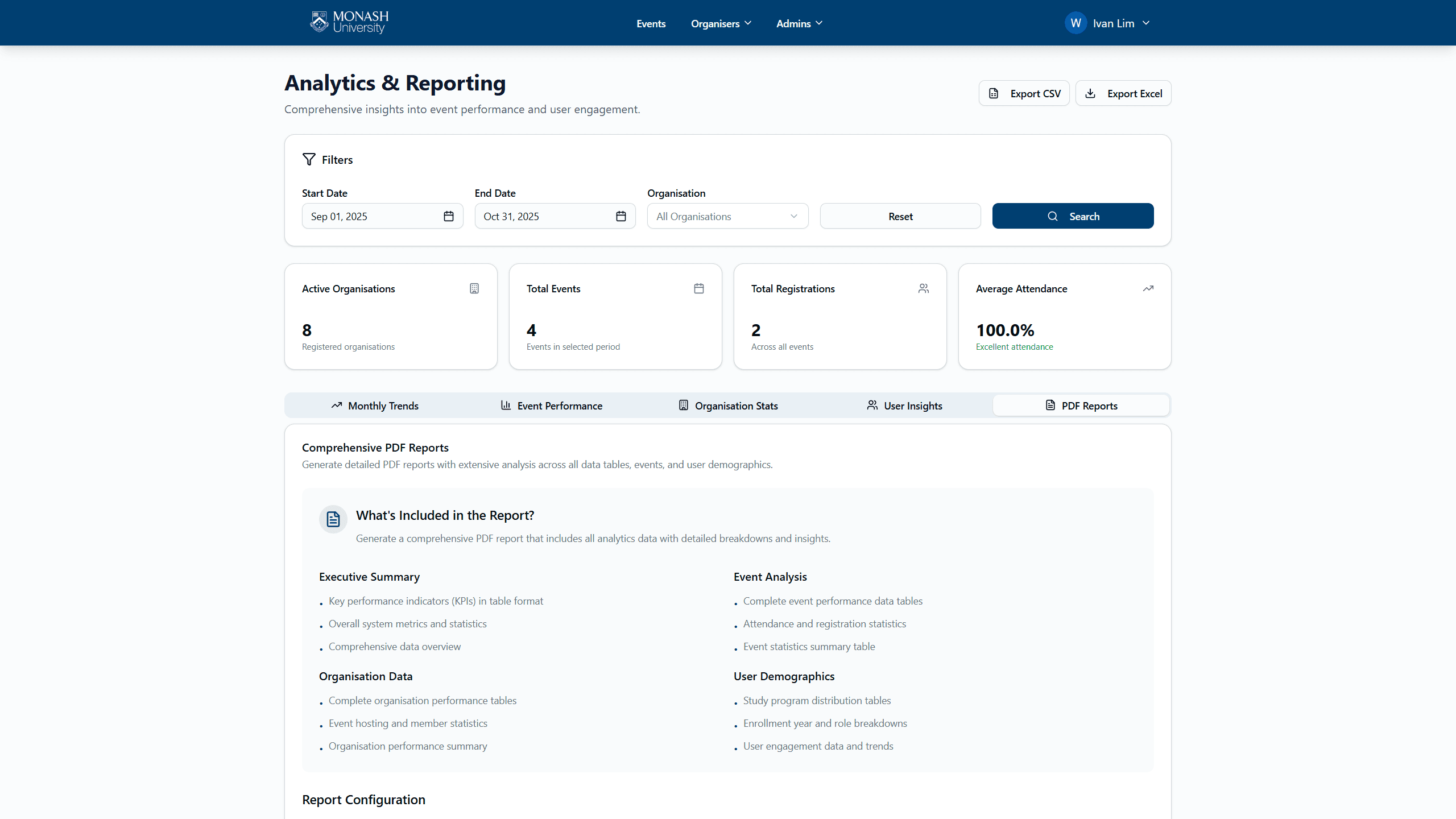
Task: Switch to the Monthly Trends tab
Action: [x=374, y=406]
